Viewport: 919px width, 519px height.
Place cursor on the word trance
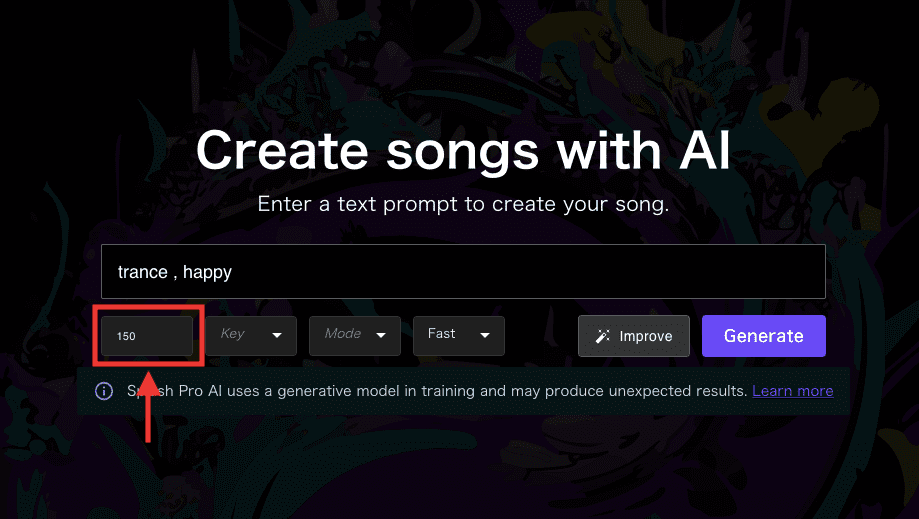[x=142, y=272]
